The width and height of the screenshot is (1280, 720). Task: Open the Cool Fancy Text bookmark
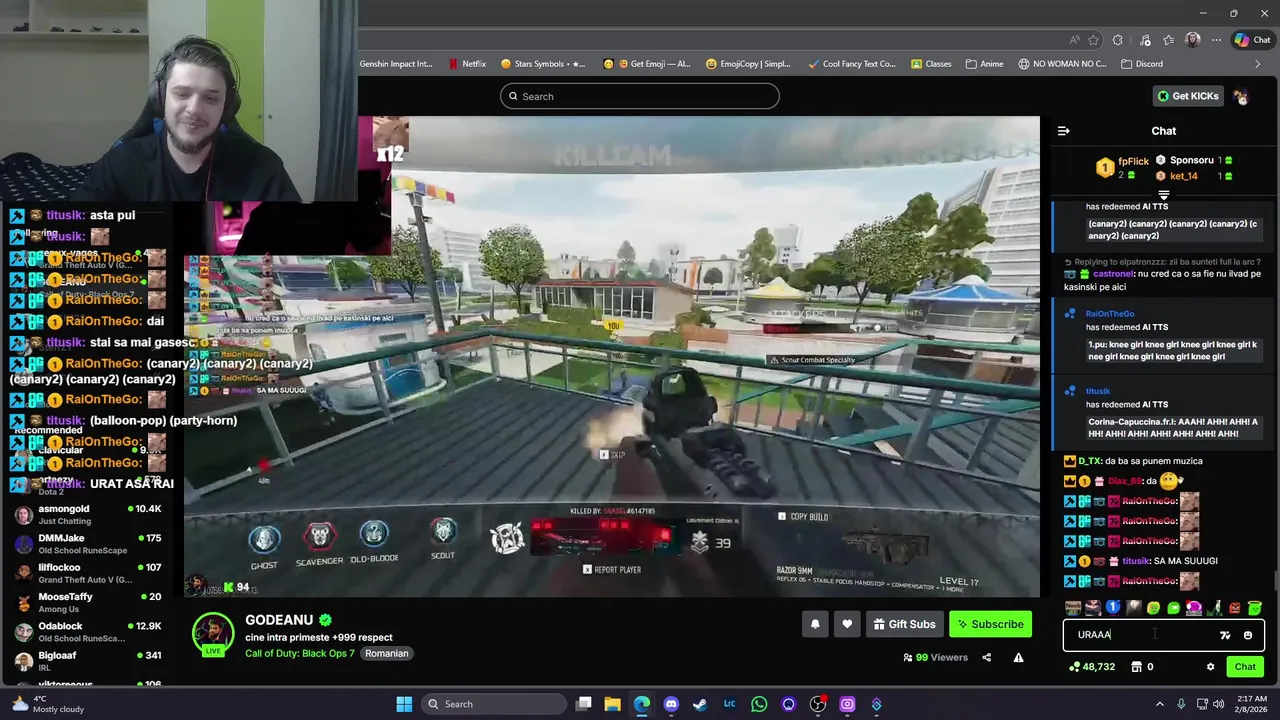[850, 64]
